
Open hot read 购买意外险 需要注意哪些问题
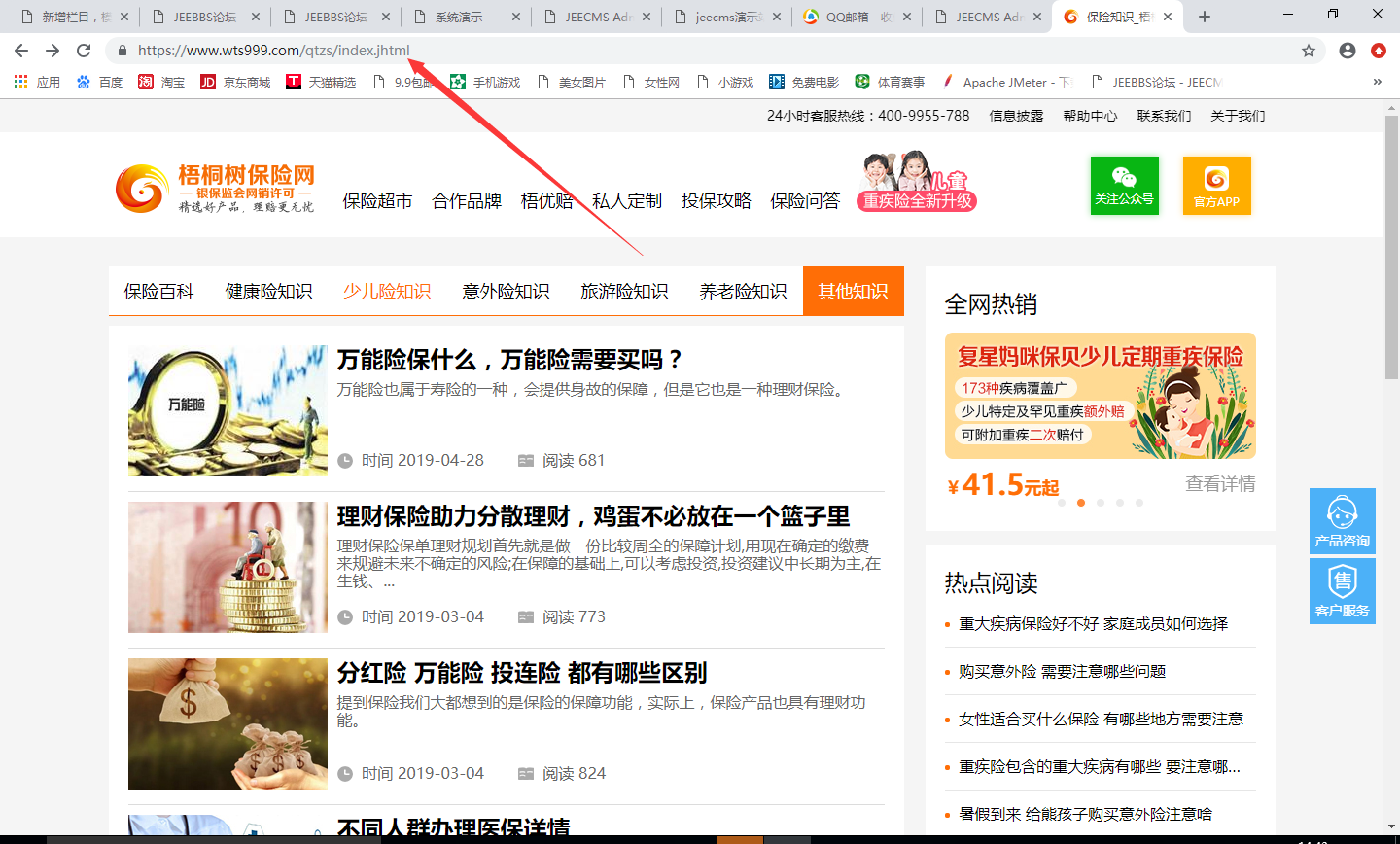point(1062,672)
